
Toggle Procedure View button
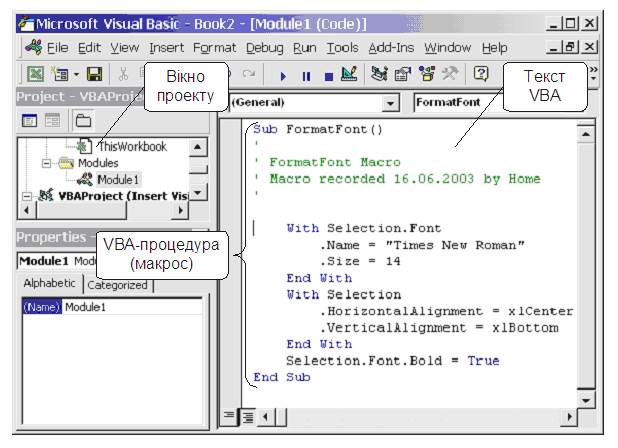click(229, 416)
